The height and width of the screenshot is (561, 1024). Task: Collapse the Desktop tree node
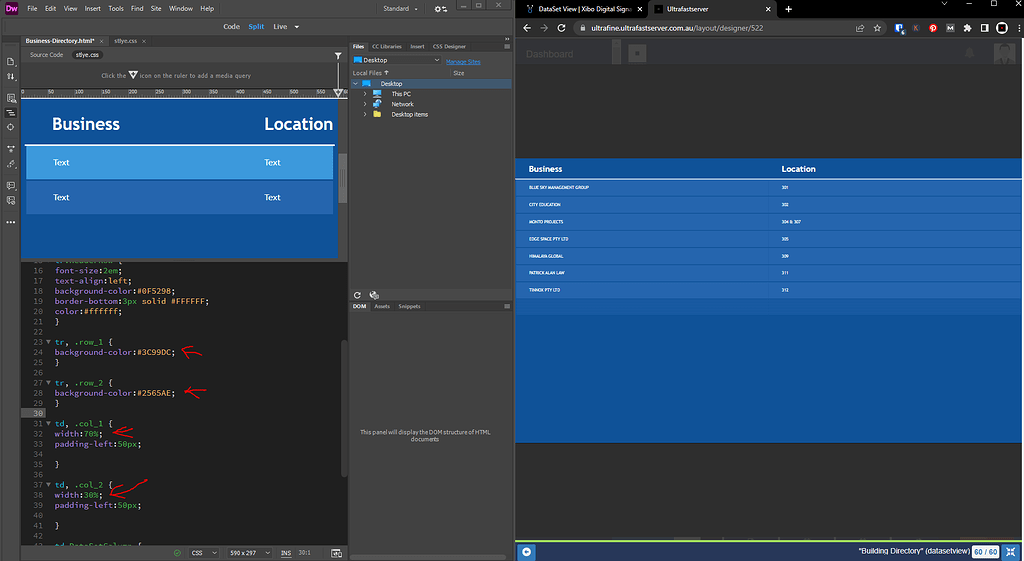[x=356, y=84]
